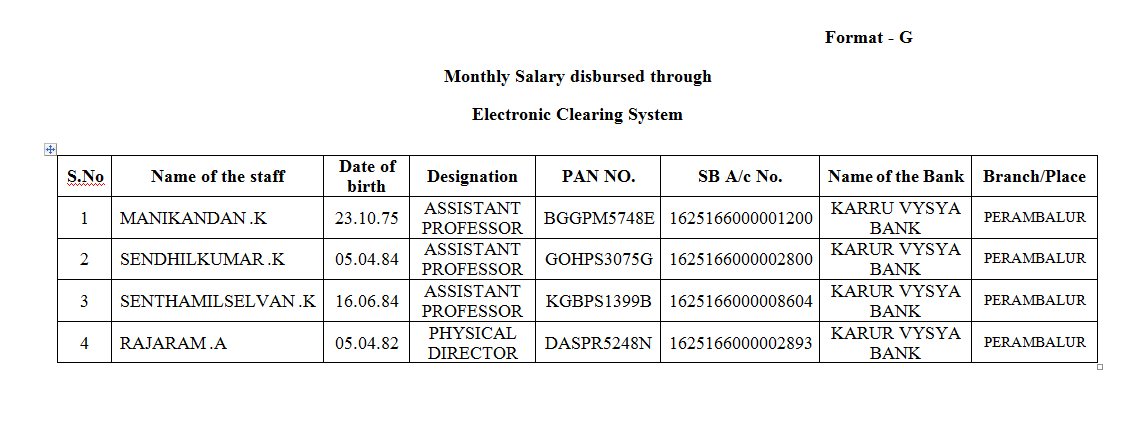Click the account number 1625166000008604
Screen dimensions: 1121x421
(x=740, y=301)
